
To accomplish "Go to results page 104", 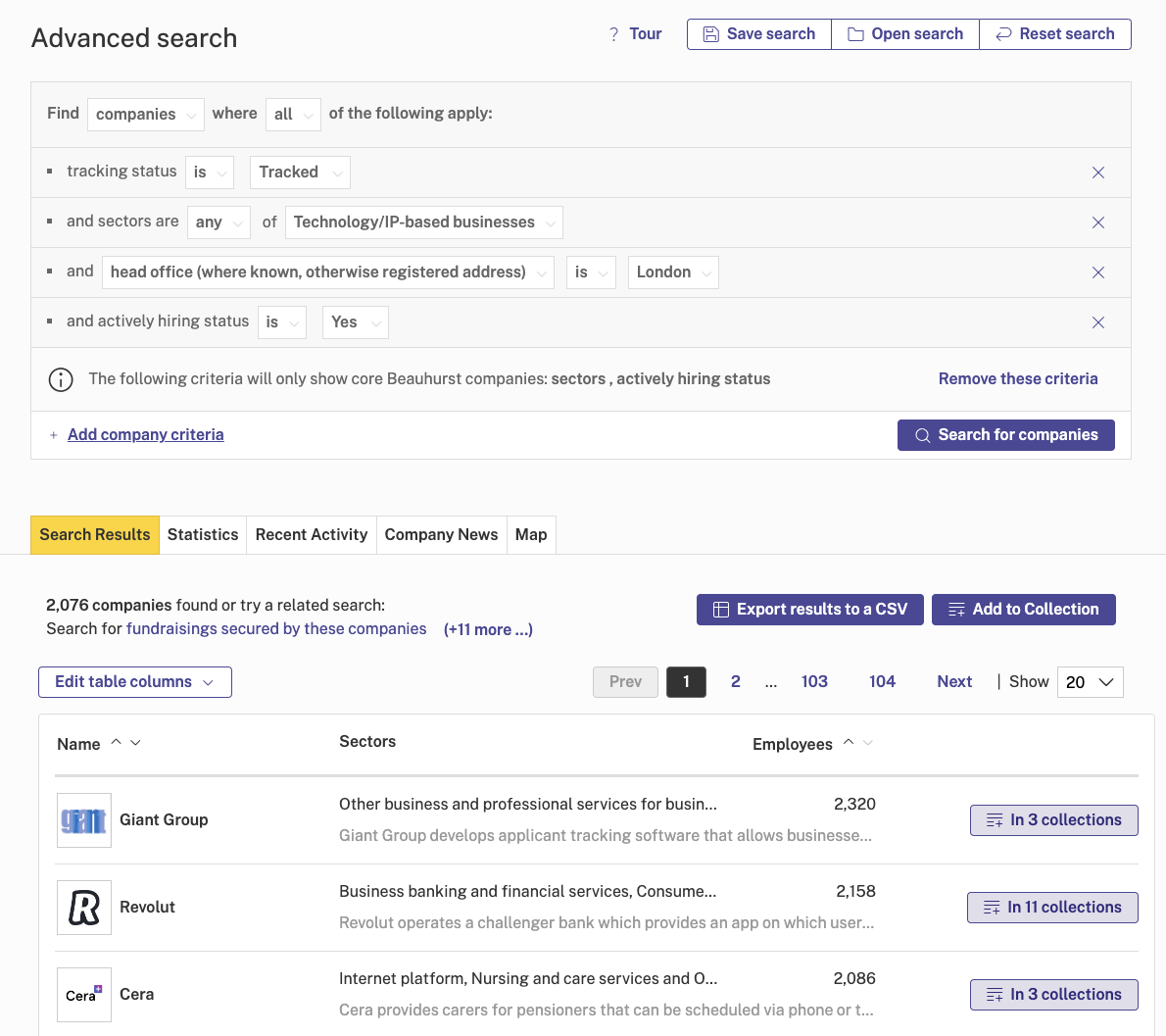I will coord(882,682).
